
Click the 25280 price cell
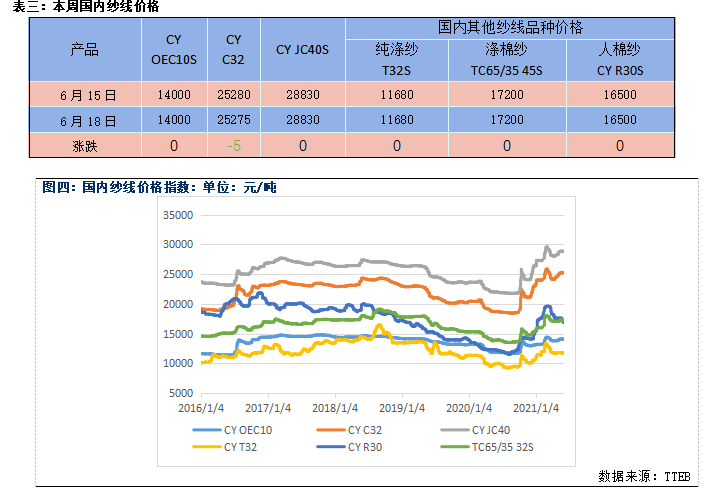pyautogui.click(x=234, y=95)
